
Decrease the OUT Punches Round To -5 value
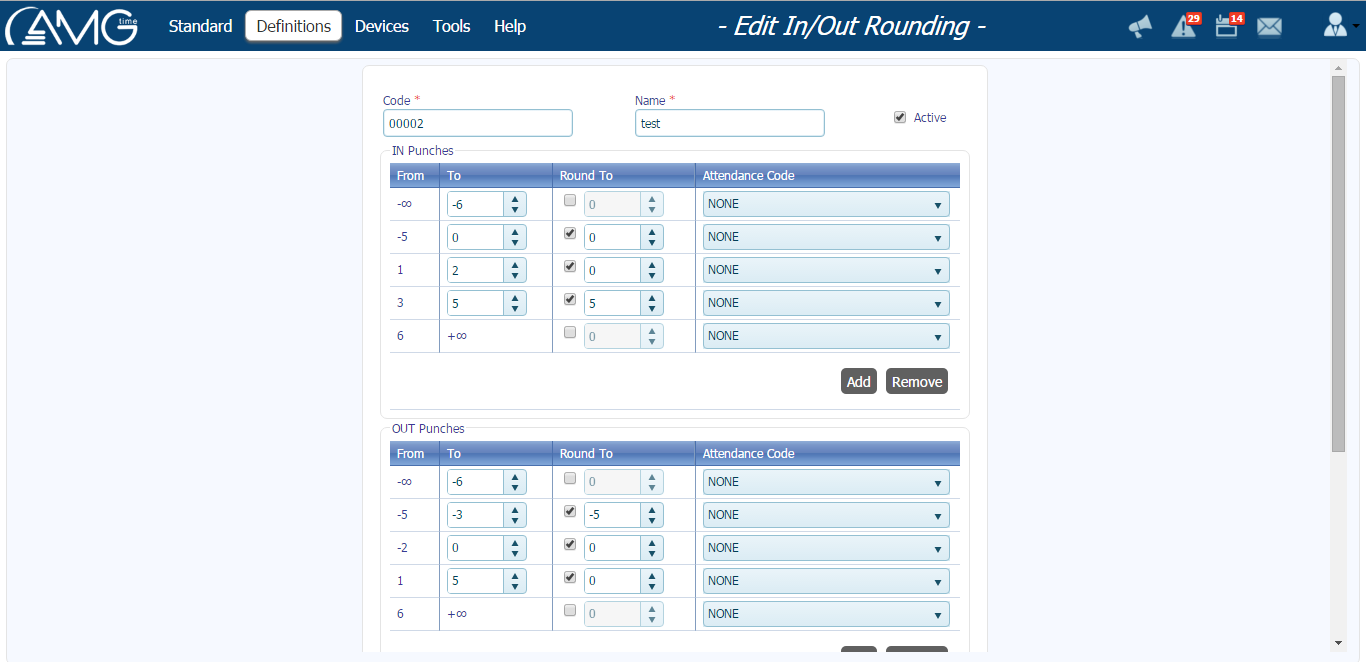point(652,520)
